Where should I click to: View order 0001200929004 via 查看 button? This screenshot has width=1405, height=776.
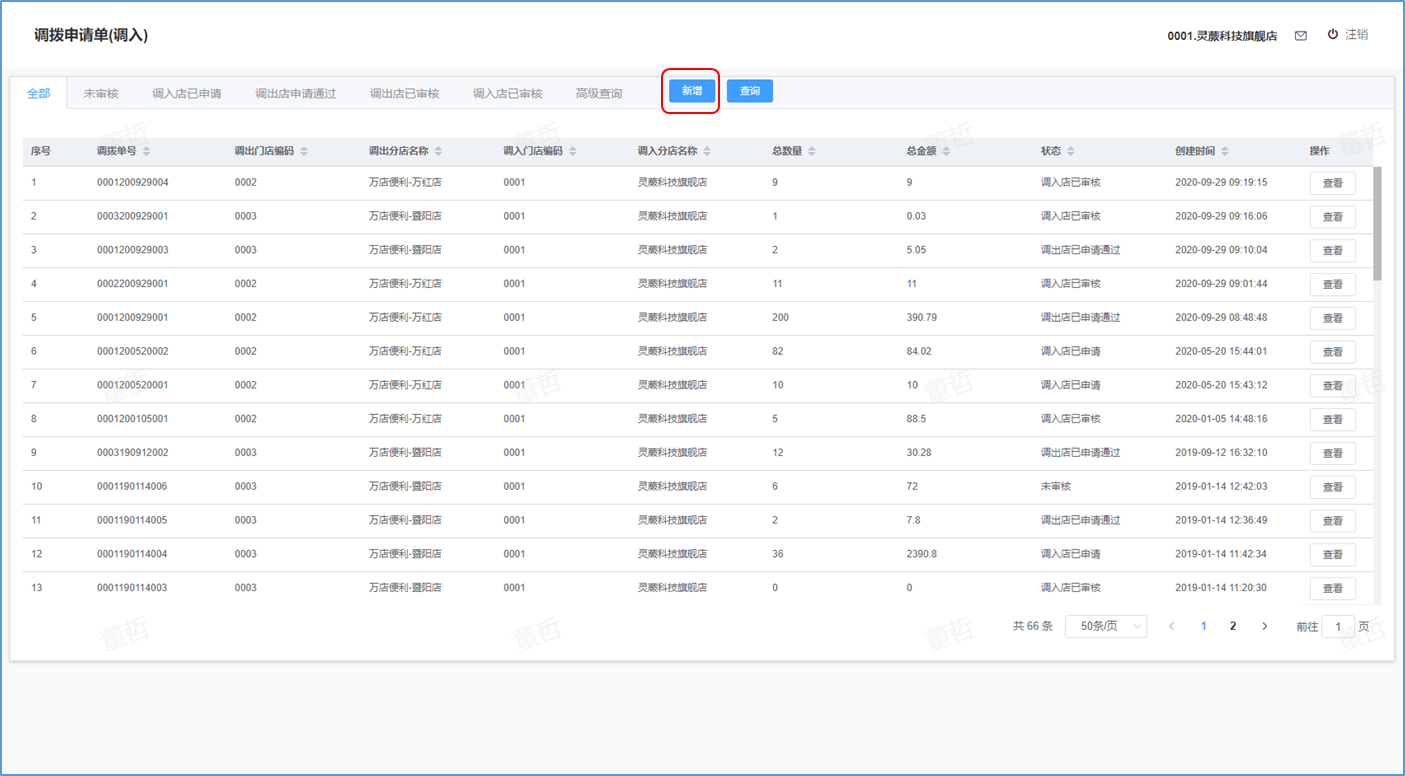pyautogui.click(x=1332, y=183)
